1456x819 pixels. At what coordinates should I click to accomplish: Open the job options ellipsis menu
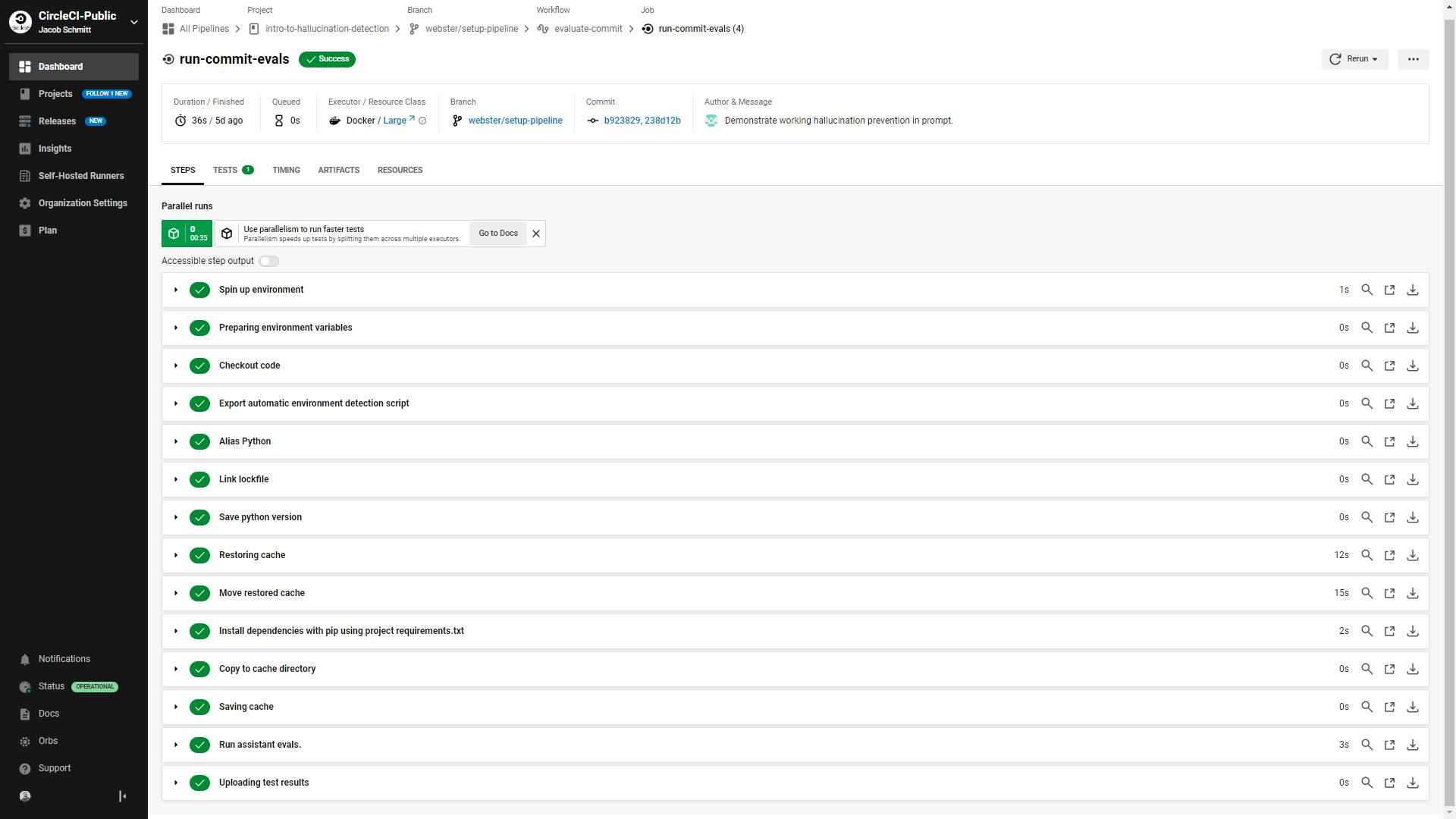coord(1412,59)
